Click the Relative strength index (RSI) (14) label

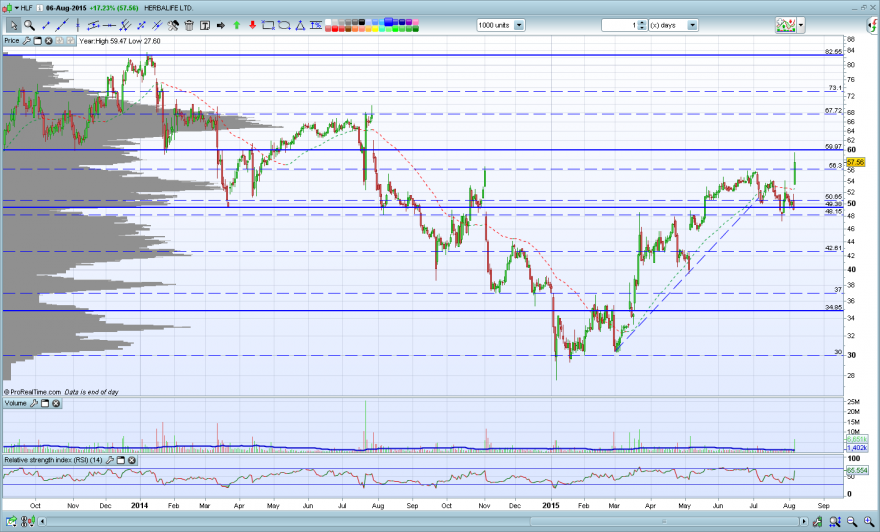tap(53, 460)
